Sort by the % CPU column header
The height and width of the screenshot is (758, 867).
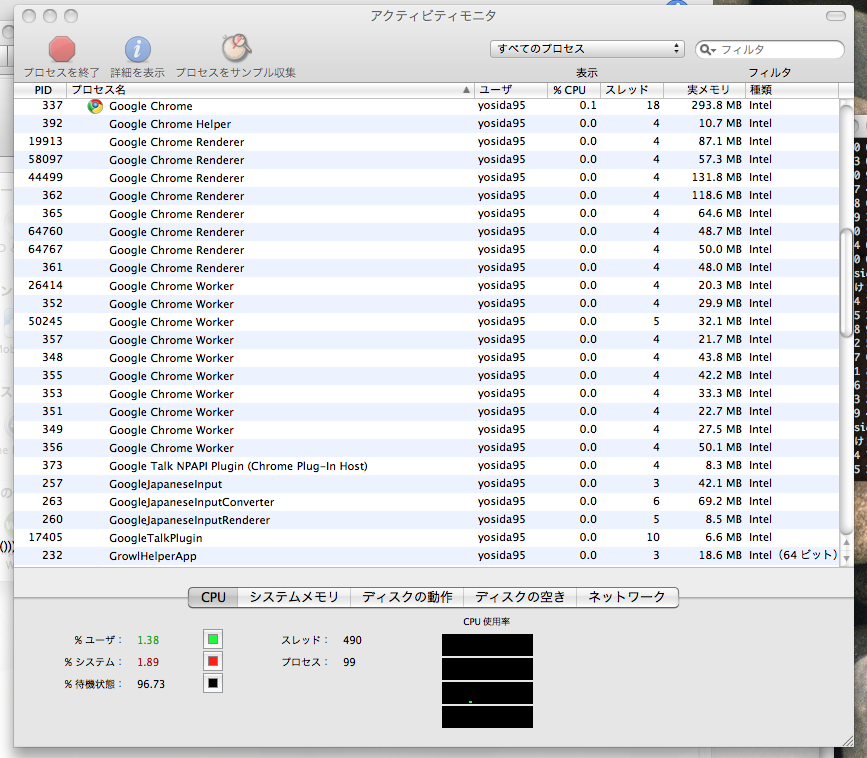[573, 90]
